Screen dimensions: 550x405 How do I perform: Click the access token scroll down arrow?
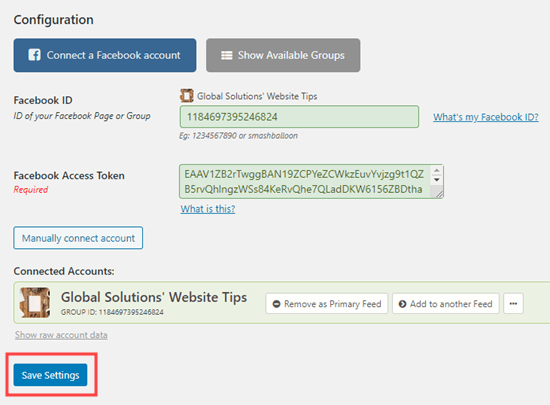(437, 180)
